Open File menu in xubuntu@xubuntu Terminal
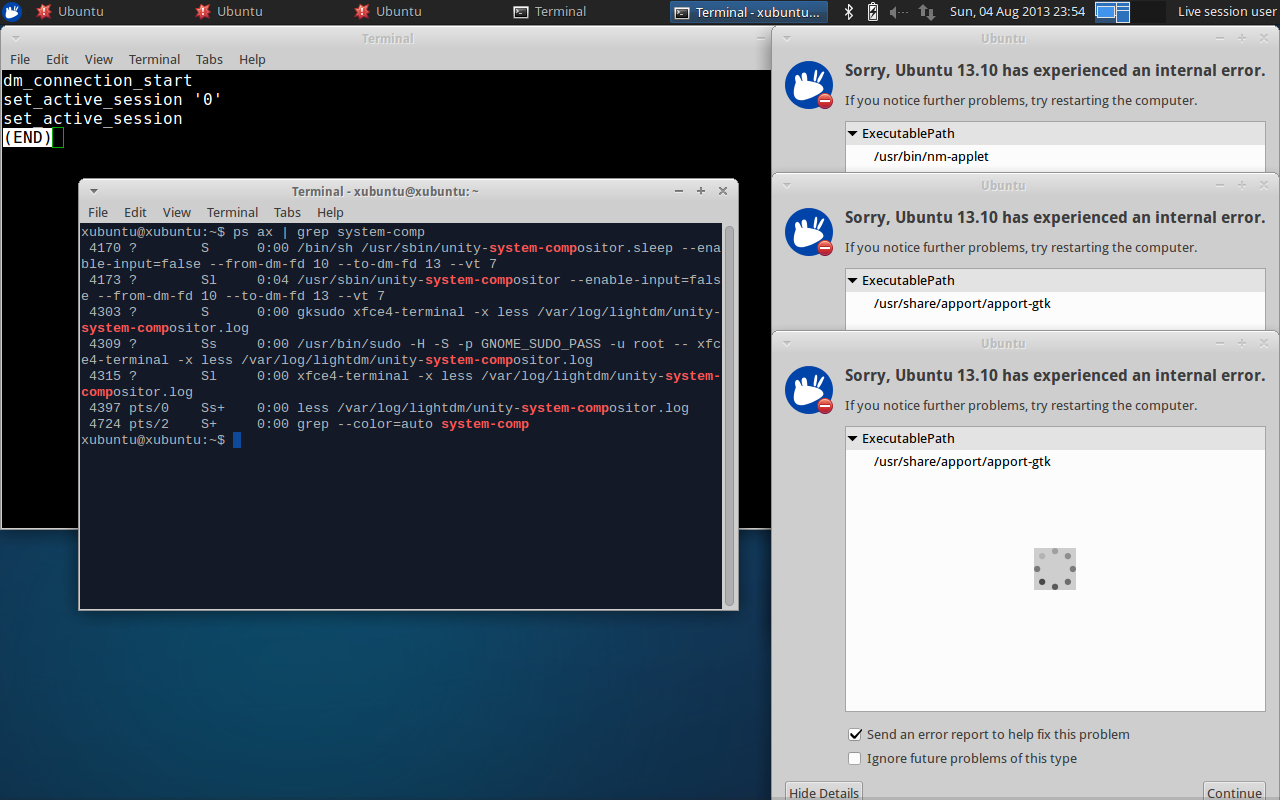Screen dimensions: 1280x800 (98, 212)
